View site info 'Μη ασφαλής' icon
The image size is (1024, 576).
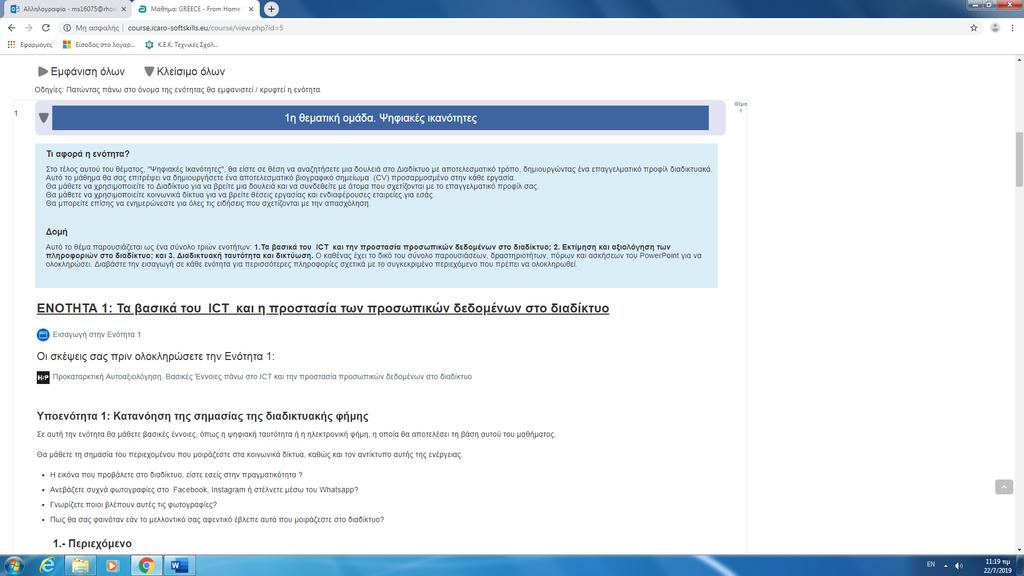(x=67, y=28)
